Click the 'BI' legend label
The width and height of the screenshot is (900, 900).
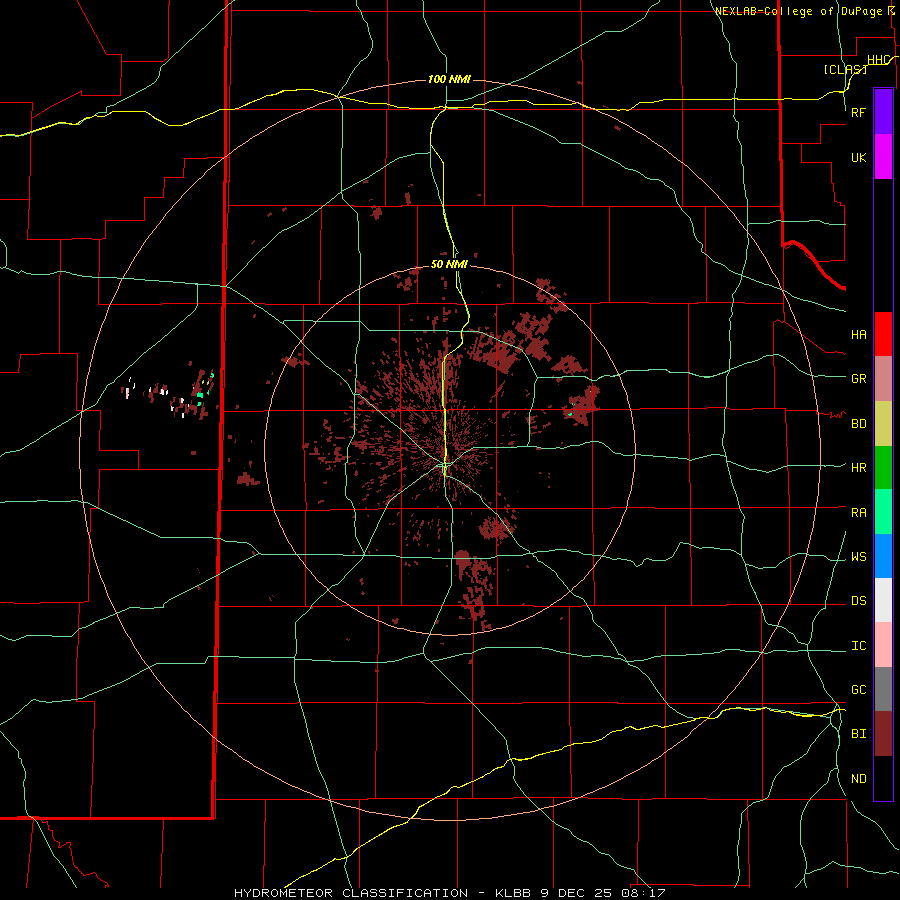coord(858,734)
